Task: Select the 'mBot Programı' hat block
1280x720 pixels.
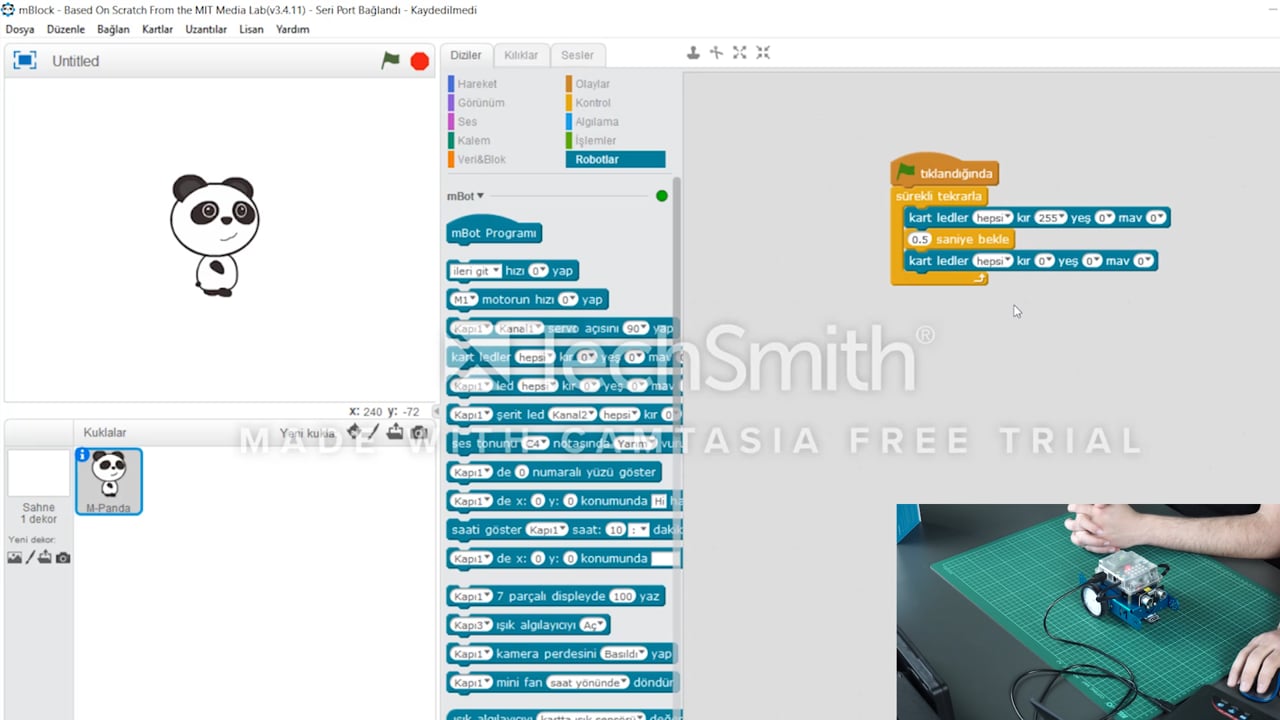Action: [494, 233]
